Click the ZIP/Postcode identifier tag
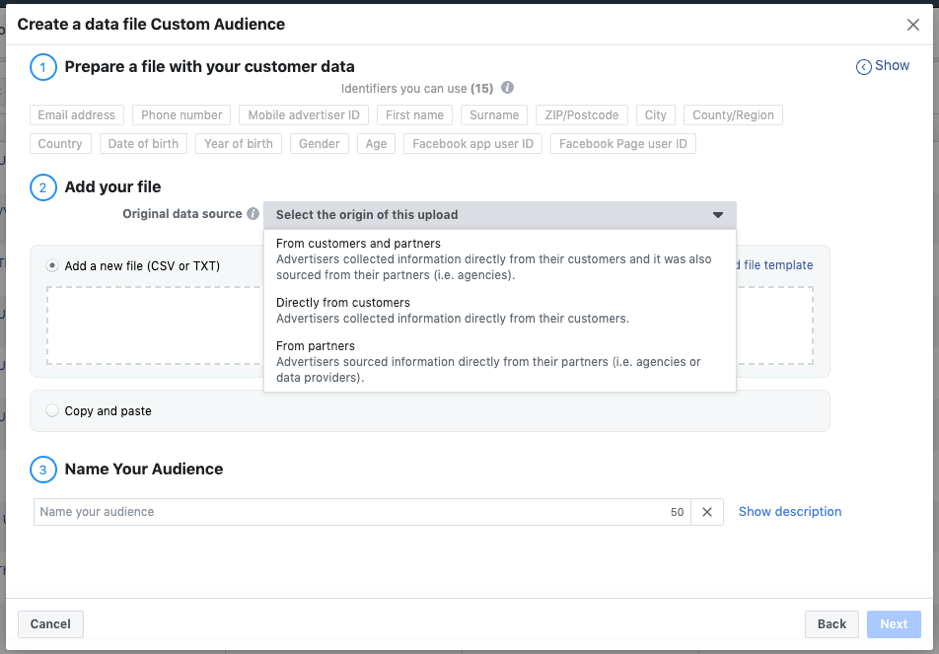 581,115
